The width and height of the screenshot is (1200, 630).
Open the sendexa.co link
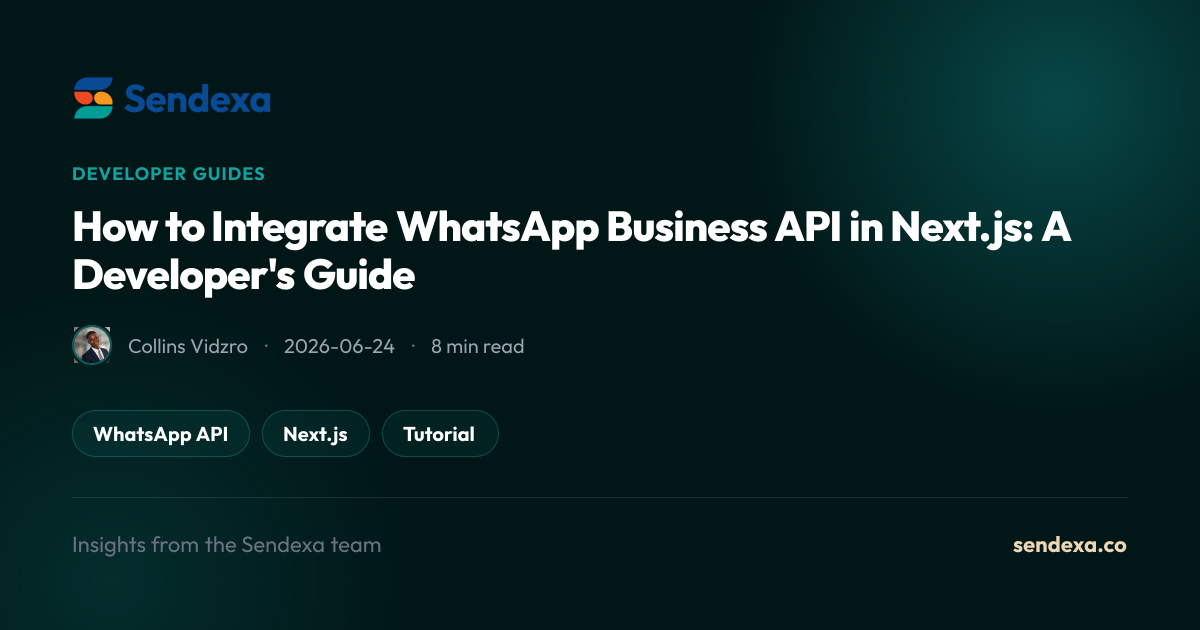click(1070, 545)
